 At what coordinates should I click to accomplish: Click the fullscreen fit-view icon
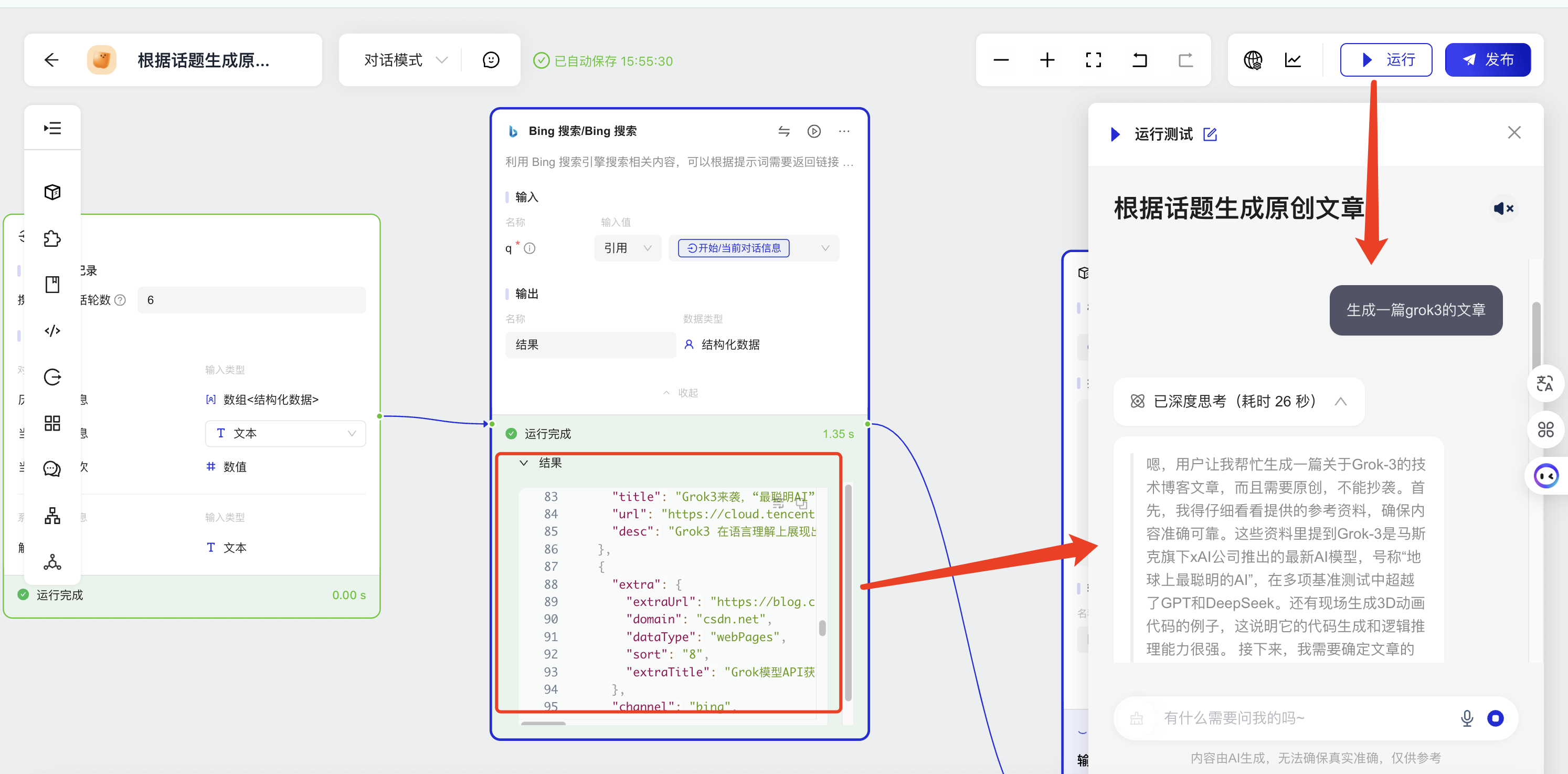(x=1093, y=60)
